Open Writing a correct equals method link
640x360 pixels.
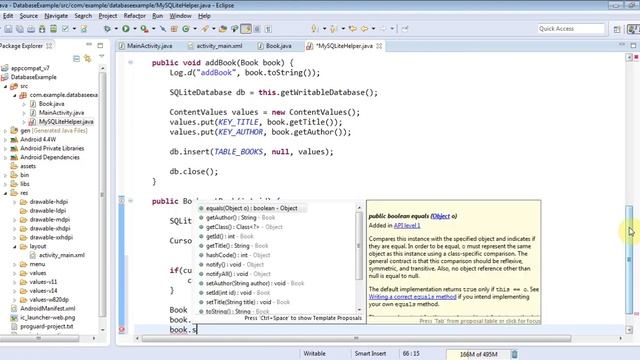click(x=412, y=297)
